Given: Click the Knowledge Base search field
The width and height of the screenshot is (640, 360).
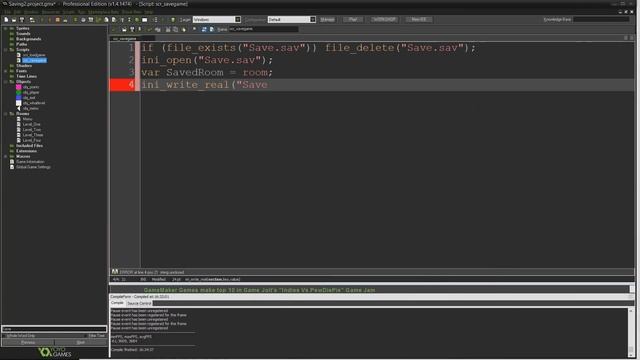Looking at the screenshot, I should click(601, 20).
